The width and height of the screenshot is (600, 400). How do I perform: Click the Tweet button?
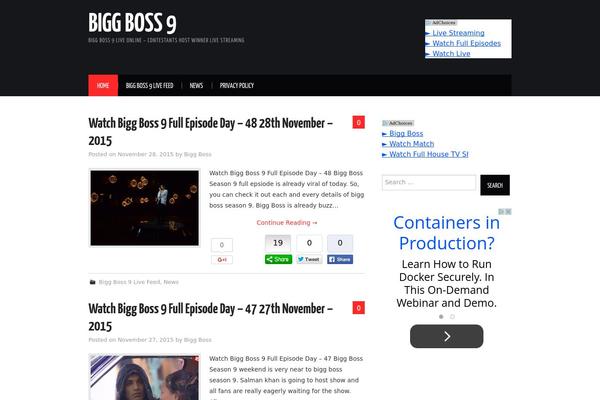[x=309, y=259]
